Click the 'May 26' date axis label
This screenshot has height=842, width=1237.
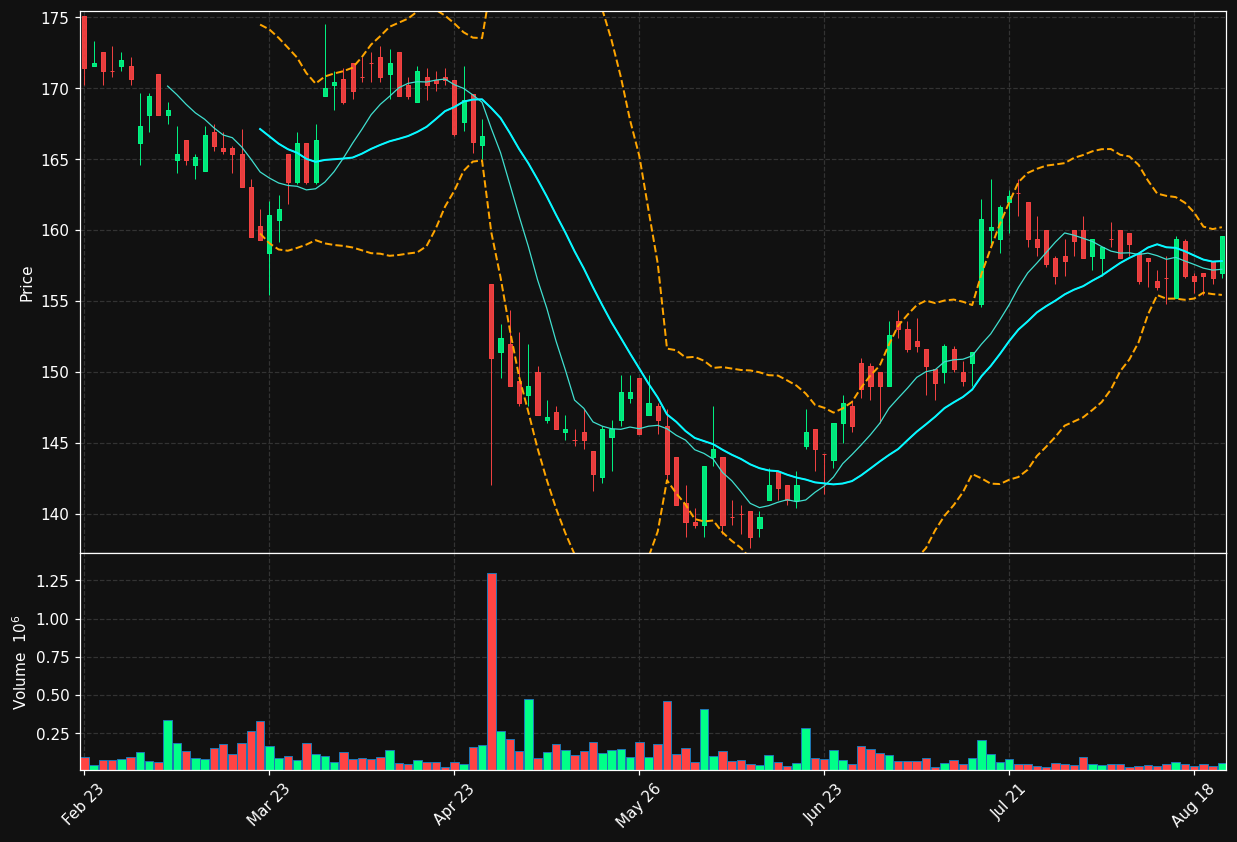(639, 804)
